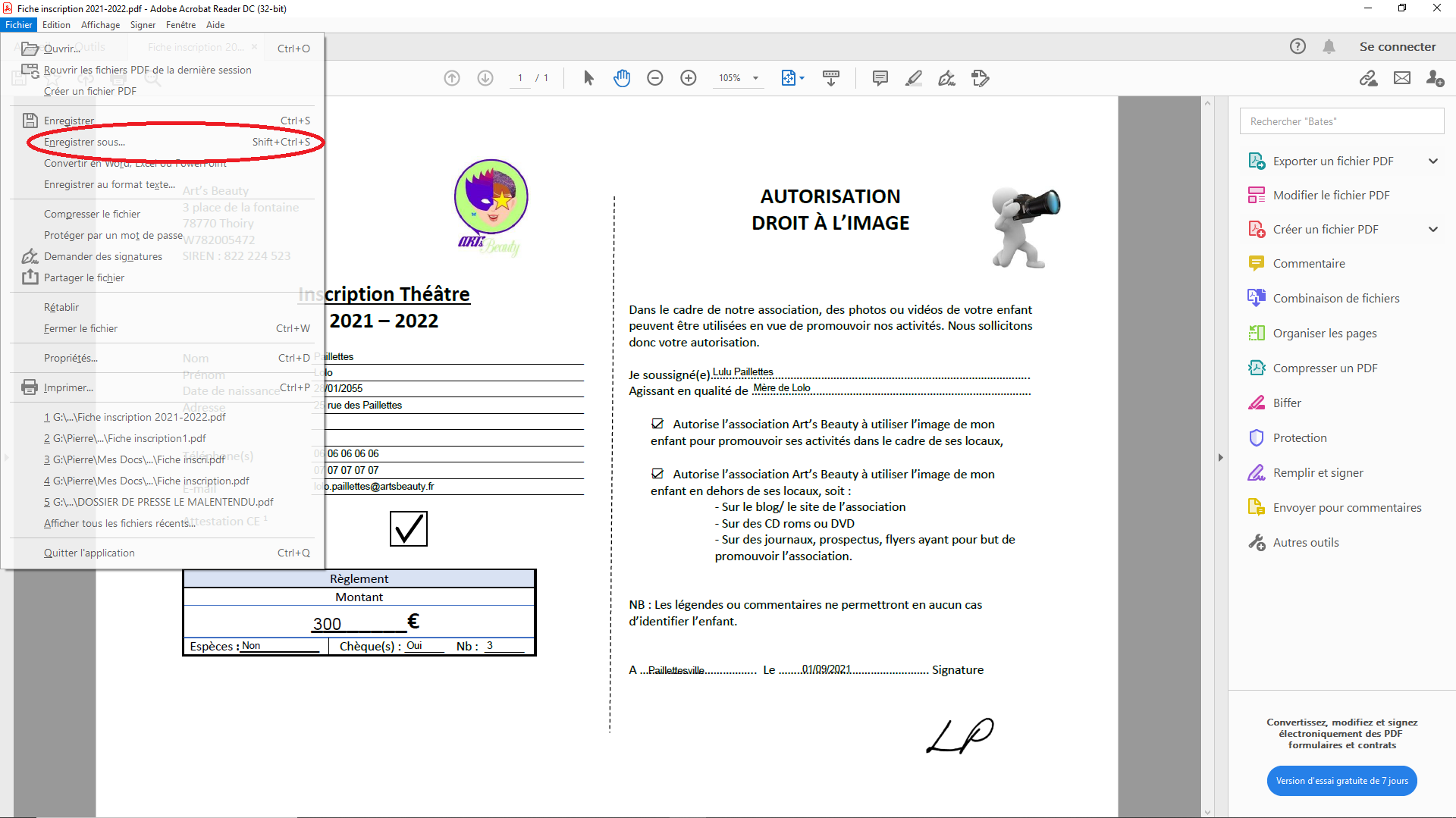Click the page number input field
The image size is (1456, 818).
click(520, 78)
